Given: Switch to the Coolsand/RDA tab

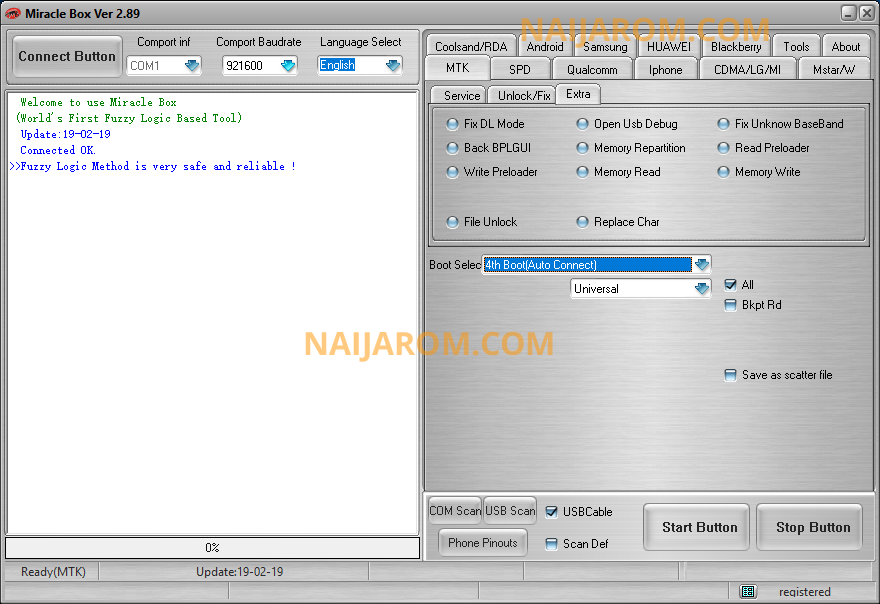Looking at the screenshot, I should tap(471, 47).
